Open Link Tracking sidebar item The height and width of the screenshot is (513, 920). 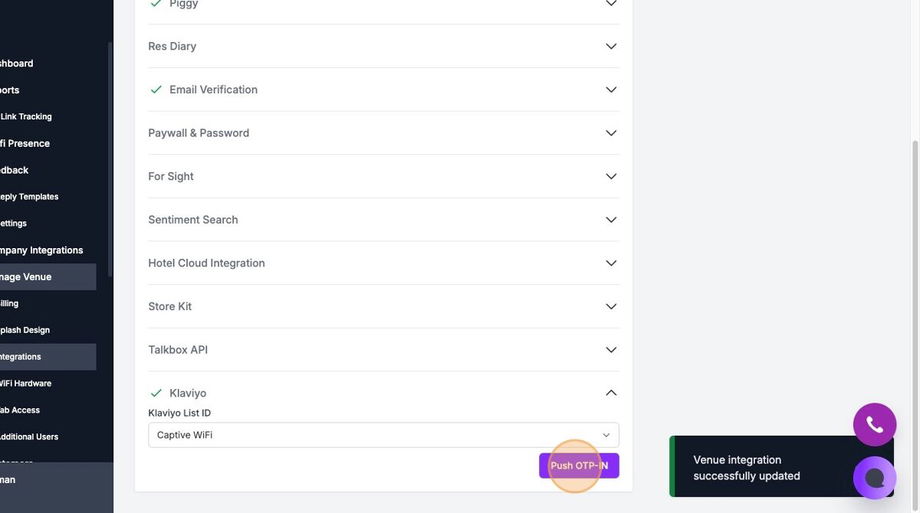click(x=27, y=117)
